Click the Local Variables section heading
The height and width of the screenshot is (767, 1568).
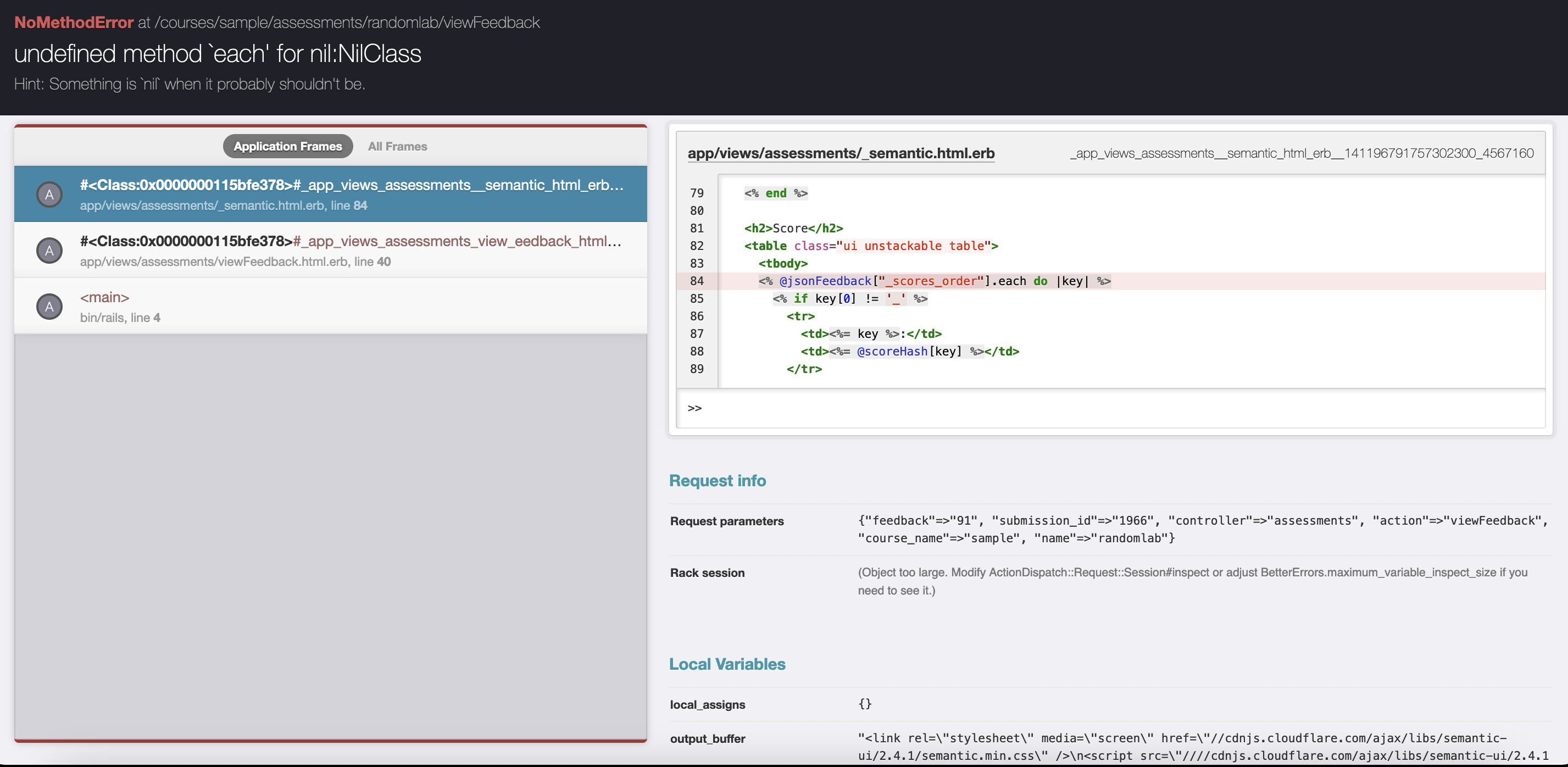click(727, 664)
